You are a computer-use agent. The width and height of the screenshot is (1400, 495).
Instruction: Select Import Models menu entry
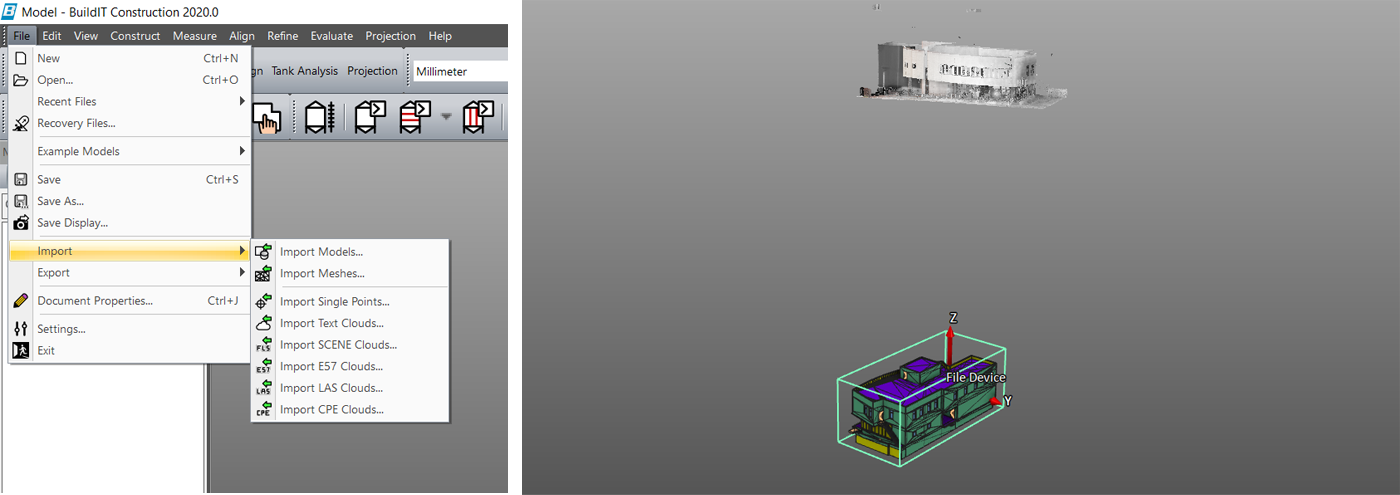click(x=321, y=252)
